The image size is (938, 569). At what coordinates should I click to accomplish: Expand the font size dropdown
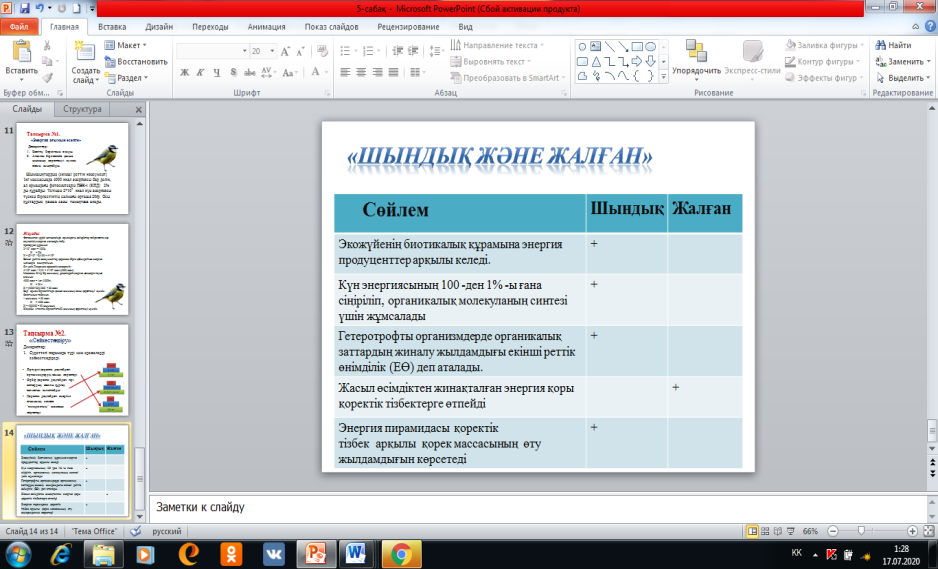270,50
